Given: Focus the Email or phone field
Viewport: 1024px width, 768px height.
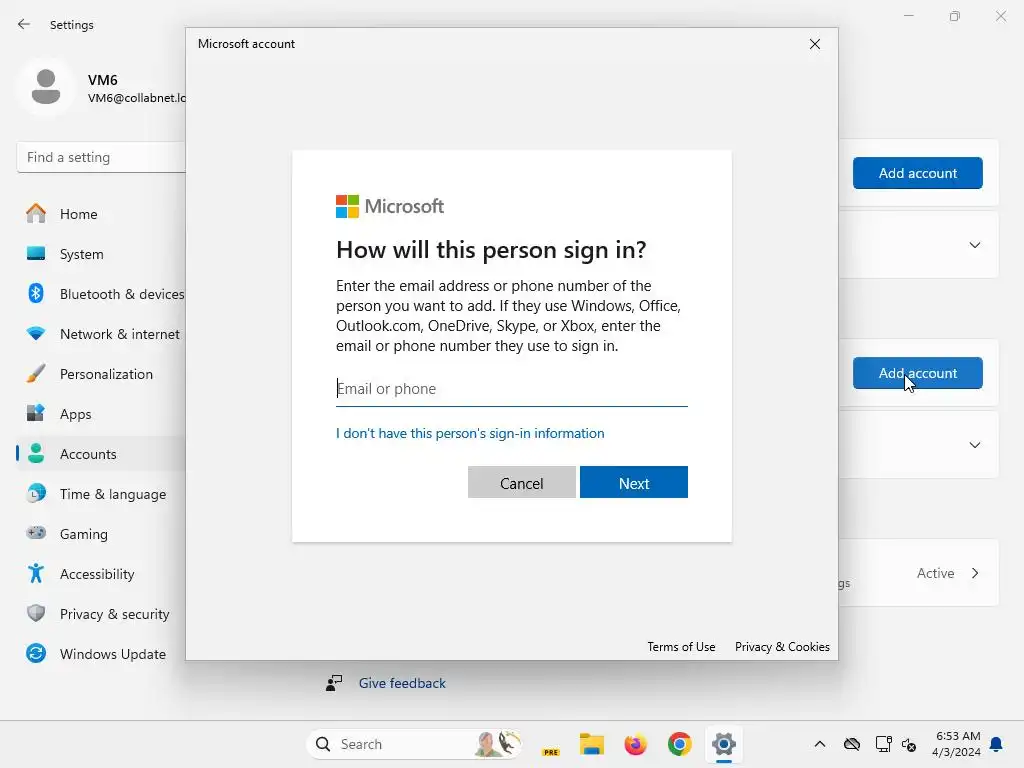Looking at the screenshot, I should (511, 389).
